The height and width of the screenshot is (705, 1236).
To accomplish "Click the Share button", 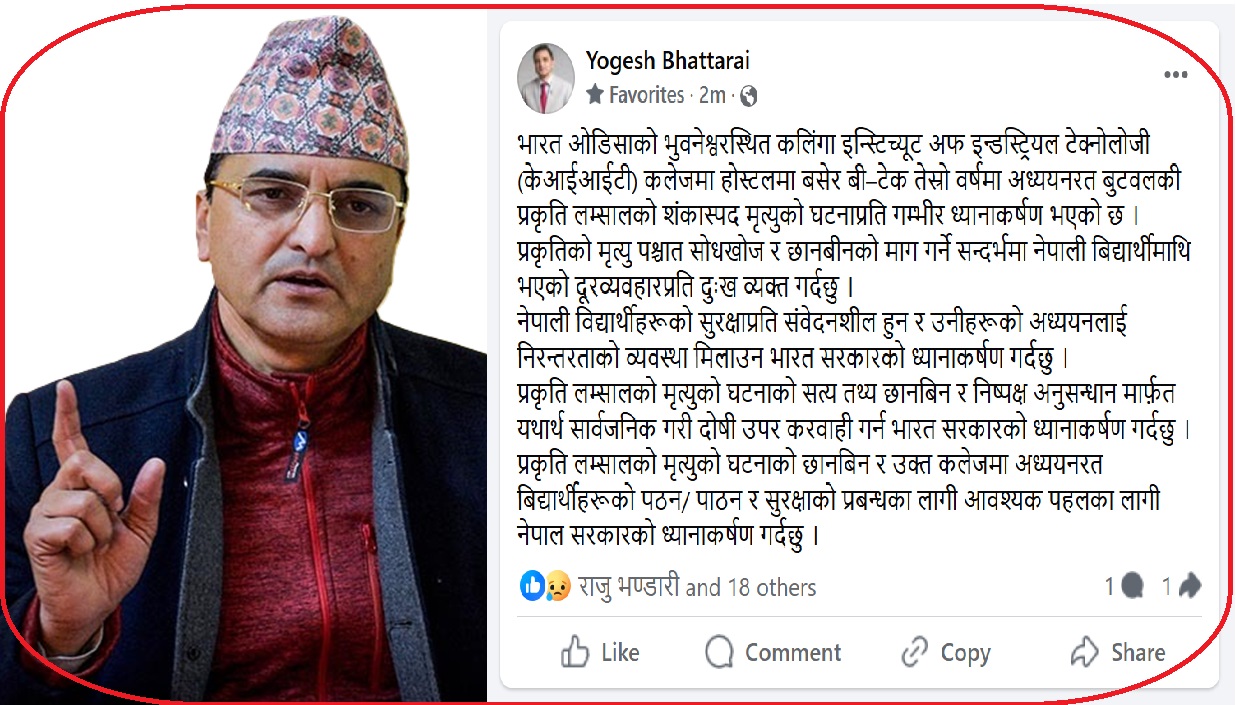I will pyautogui.click(x=1118, y=653).
